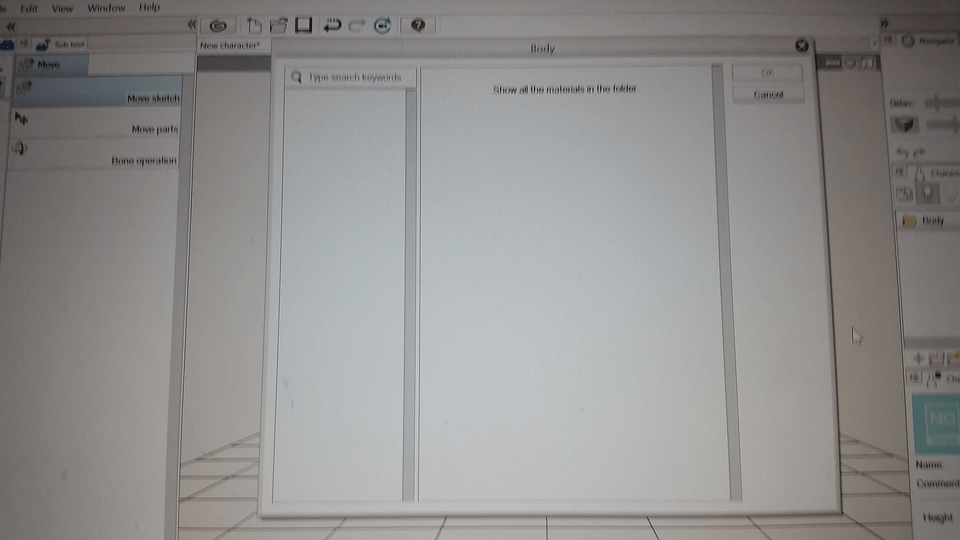Viewport: 960px width, 540px height.
Task: Click the rotate-left arrow in Navigator
Action: 902,153
